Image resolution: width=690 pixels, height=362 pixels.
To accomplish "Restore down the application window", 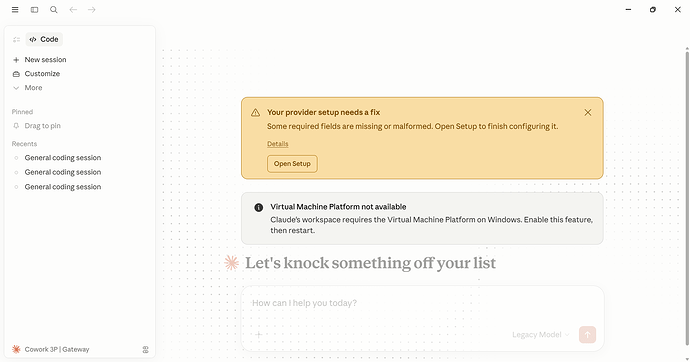I will [x=653, y=10].
